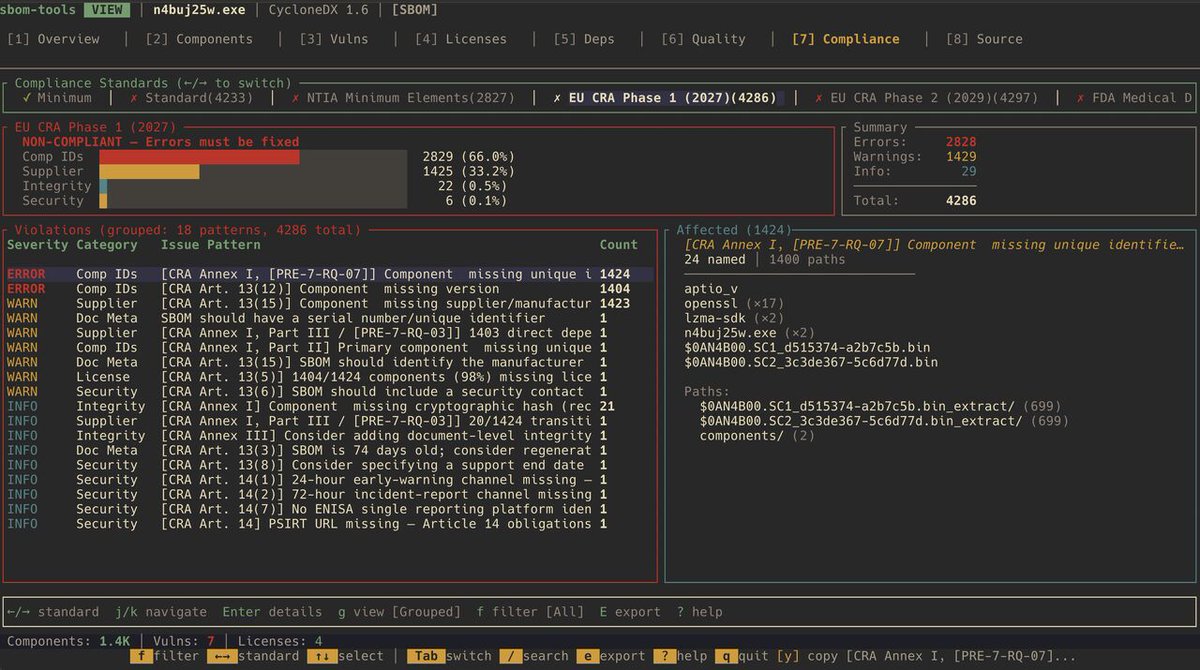The width and height of the screenshot is (1200, 670).
Task: Select SBOM should identify the manufacturer row
Action: [329, 363]
